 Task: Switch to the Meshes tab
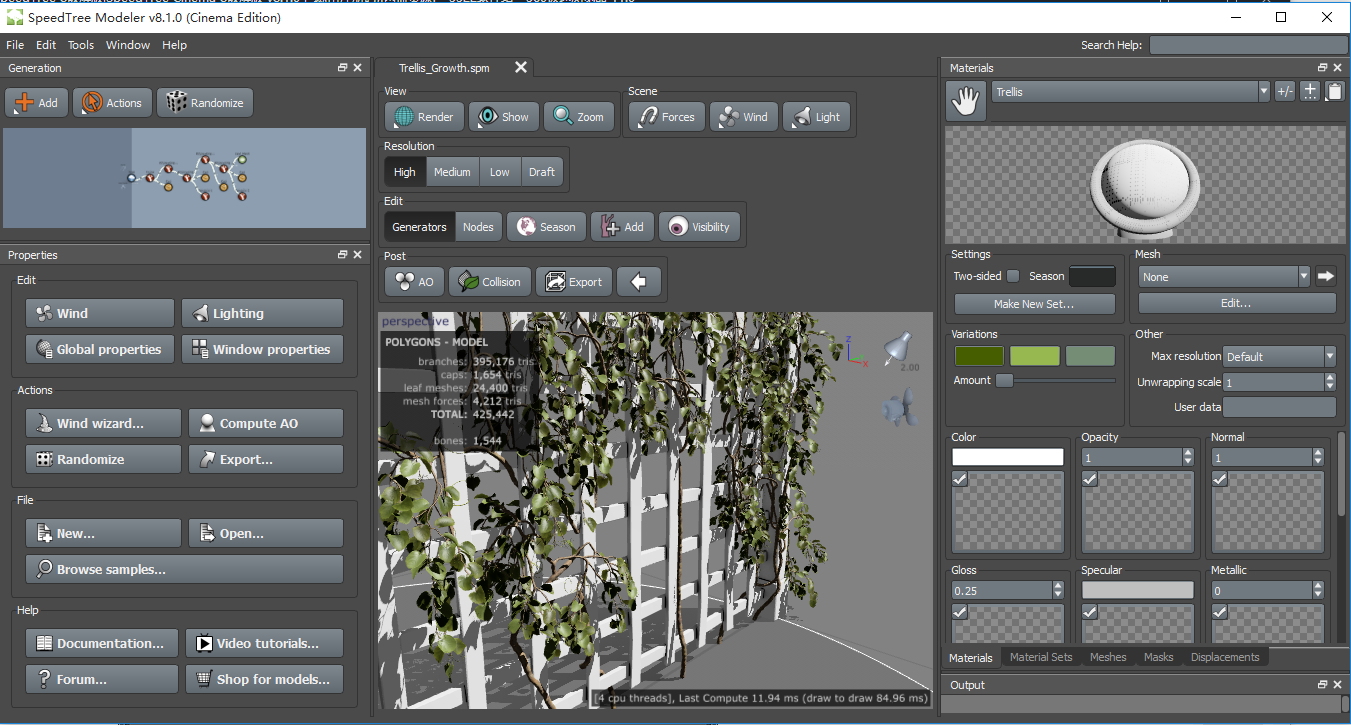click(1107, 657)
